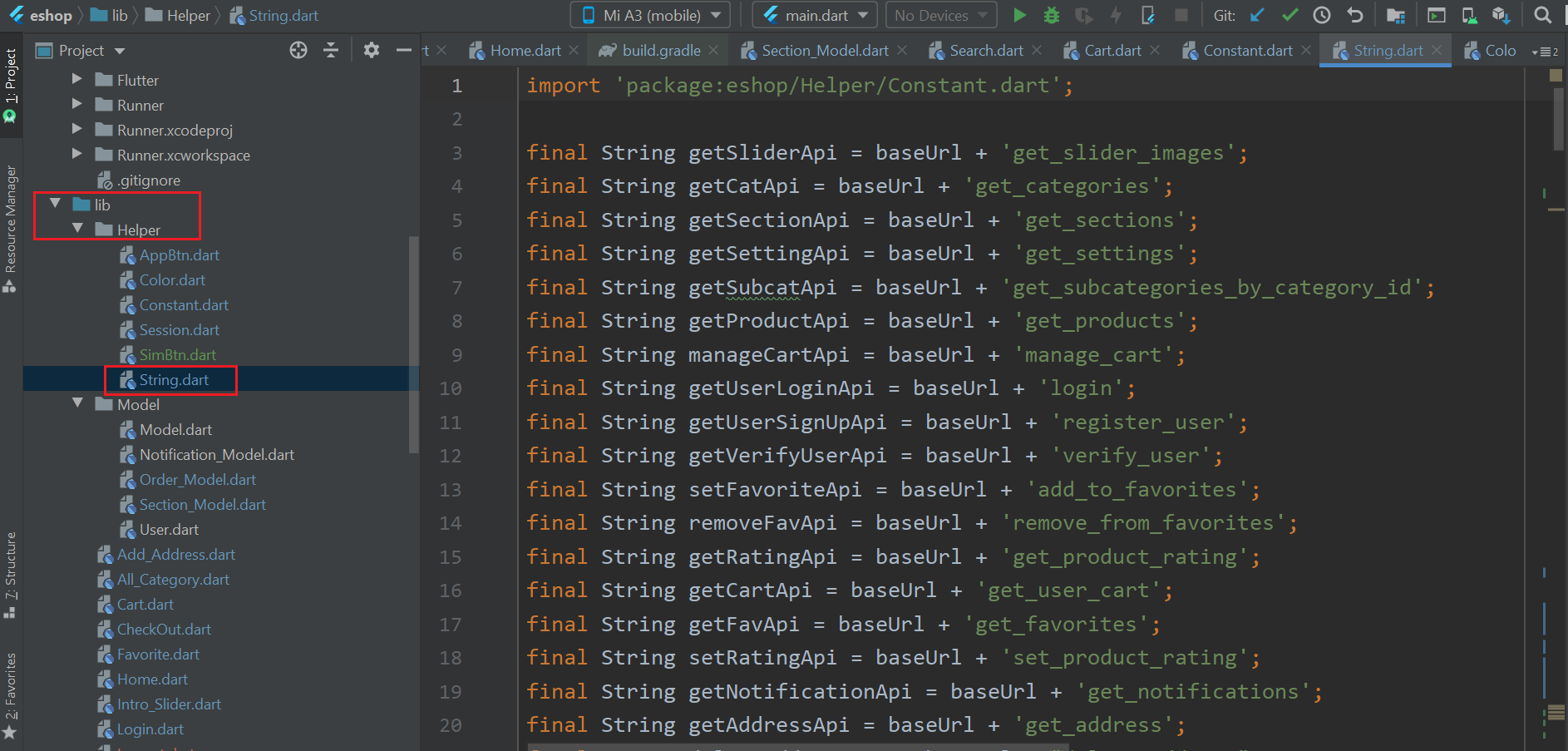Viewport: 1568px width, 751px height.
Task: Open the build.gradle editor tab
Action: 661,51
